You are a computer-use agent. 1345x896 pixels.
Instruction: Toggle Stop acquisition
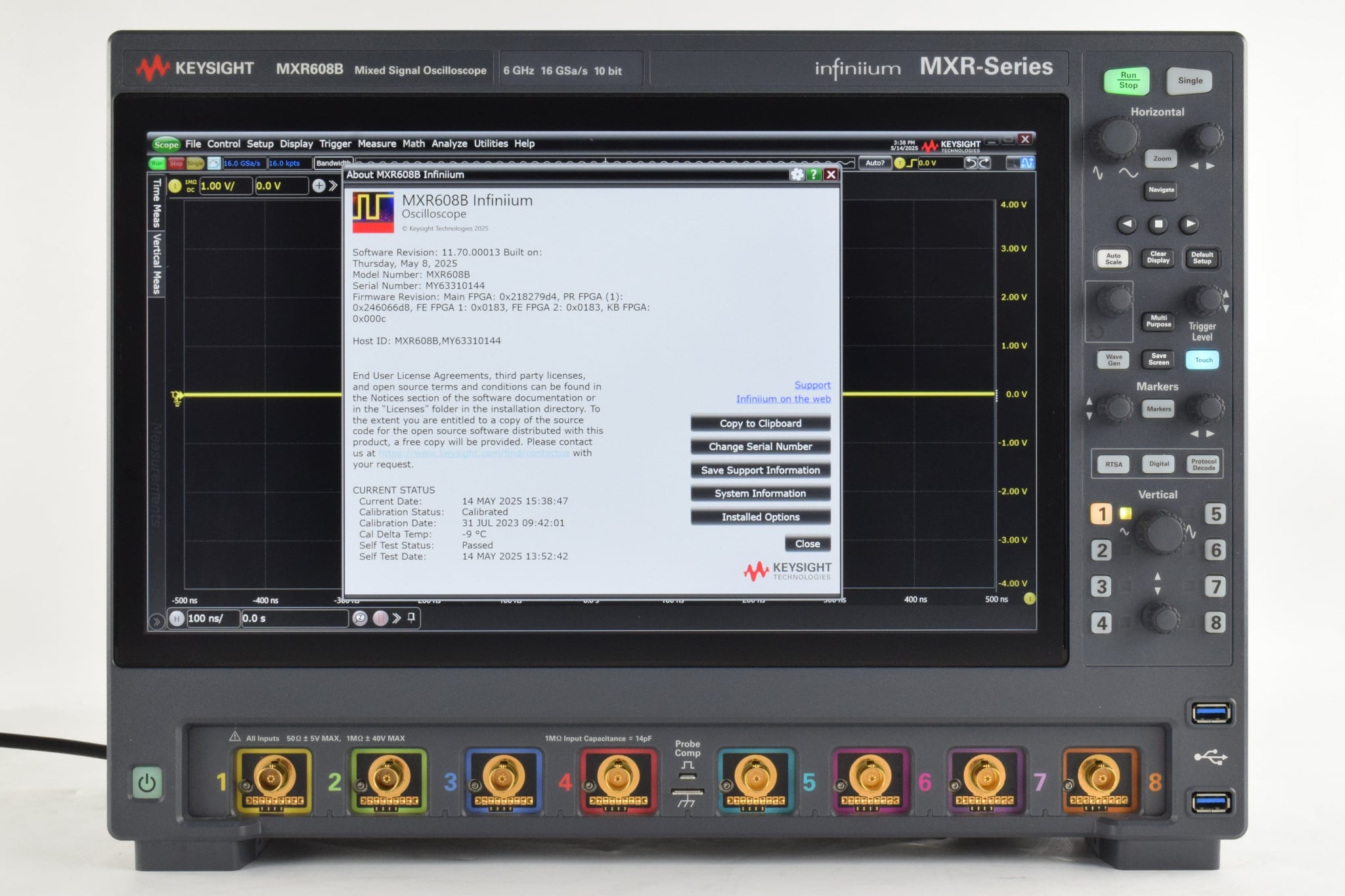click(176, 163)
